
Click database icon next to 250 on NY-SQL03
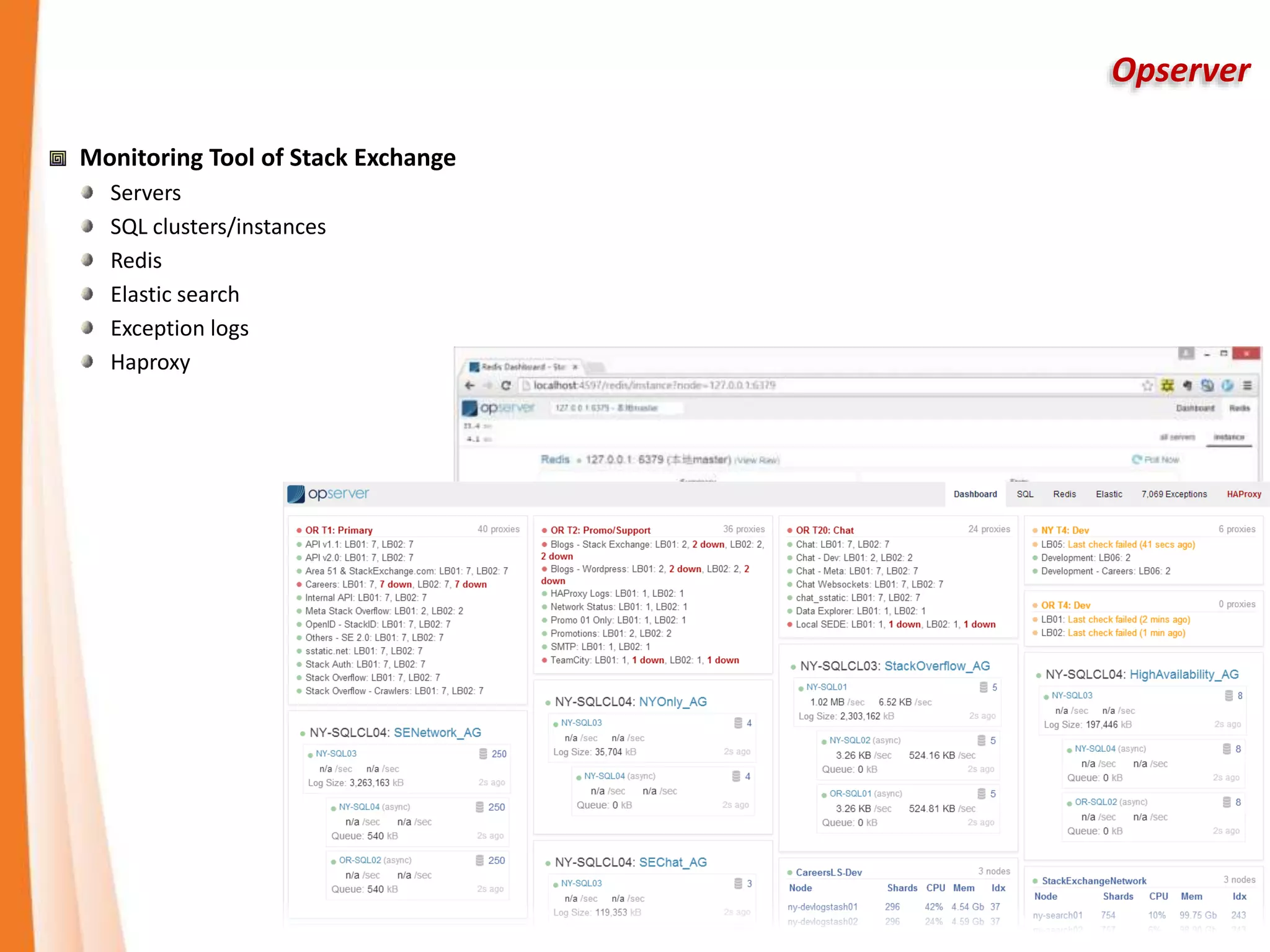483,754
